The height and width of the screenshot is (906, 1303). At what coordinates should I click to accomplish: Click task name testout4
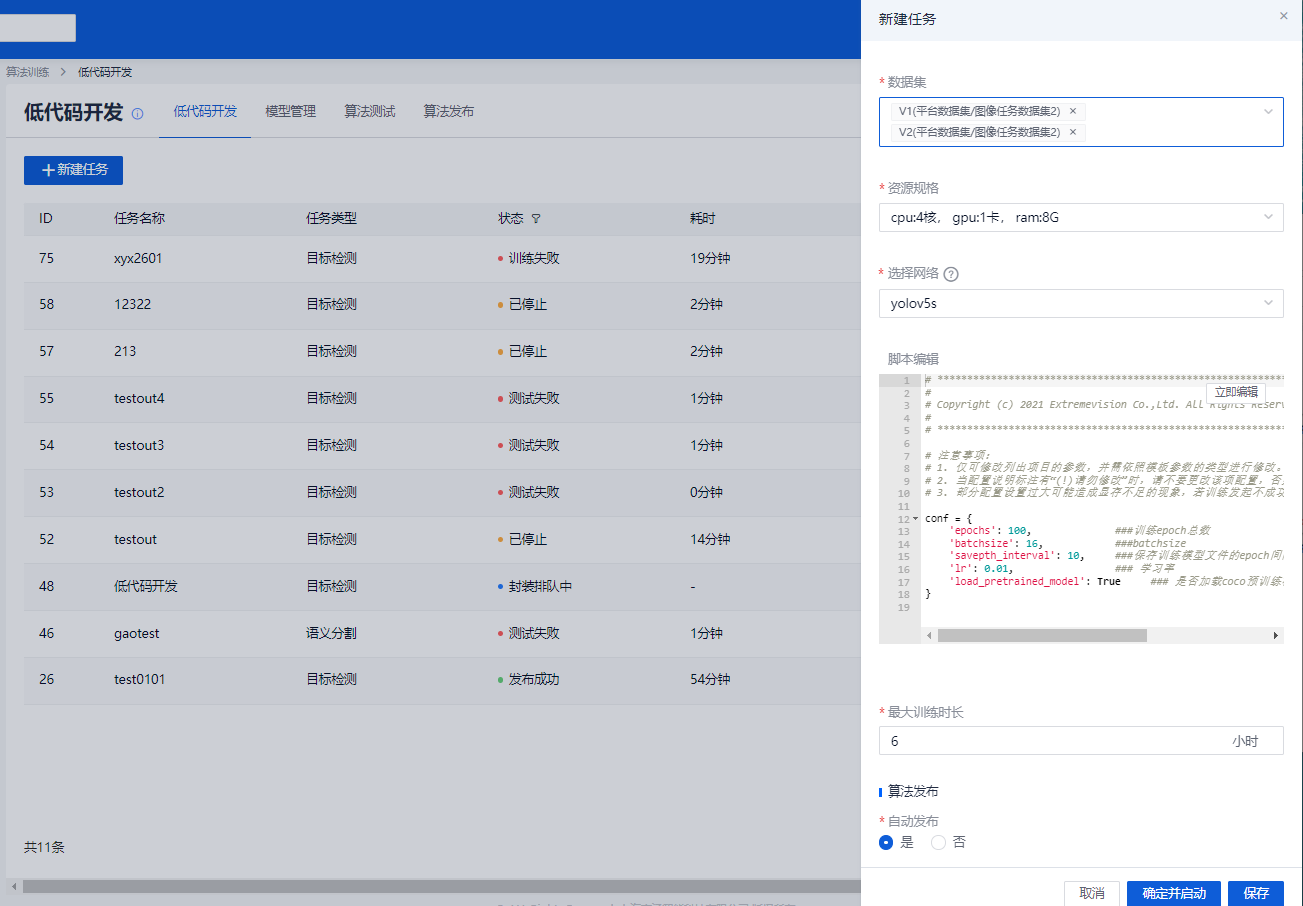pos(139,398)
